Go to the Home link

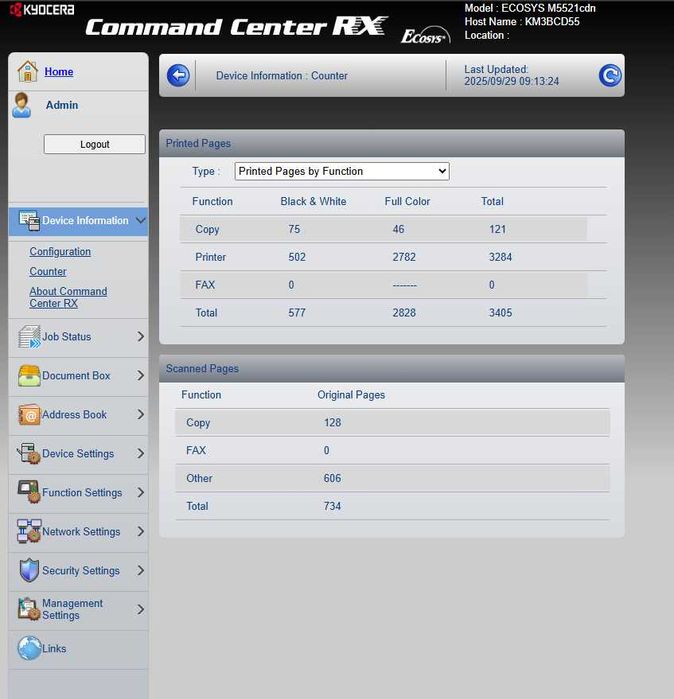click(x=59, y=72)
